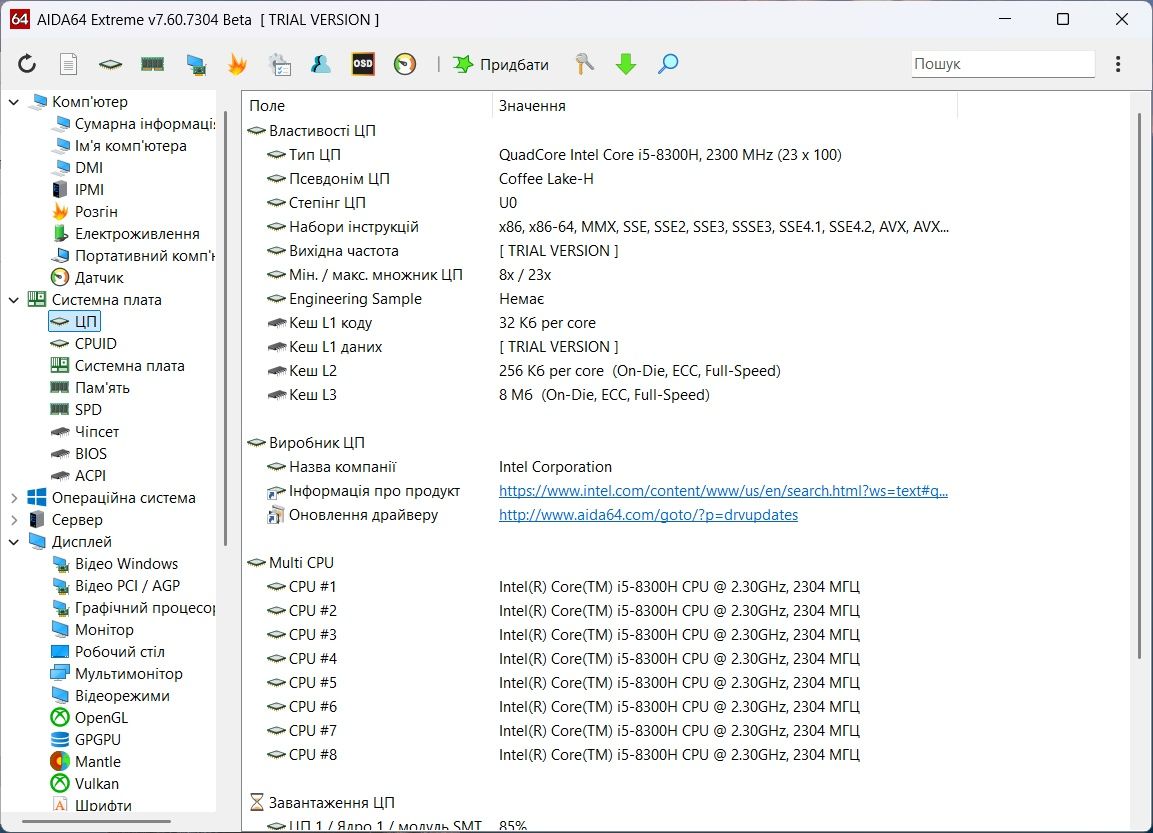Click the memory module toolbar icon
The width and height of the screenshot is (1153, 833).
pyautogui.click(x=152, y=64)
